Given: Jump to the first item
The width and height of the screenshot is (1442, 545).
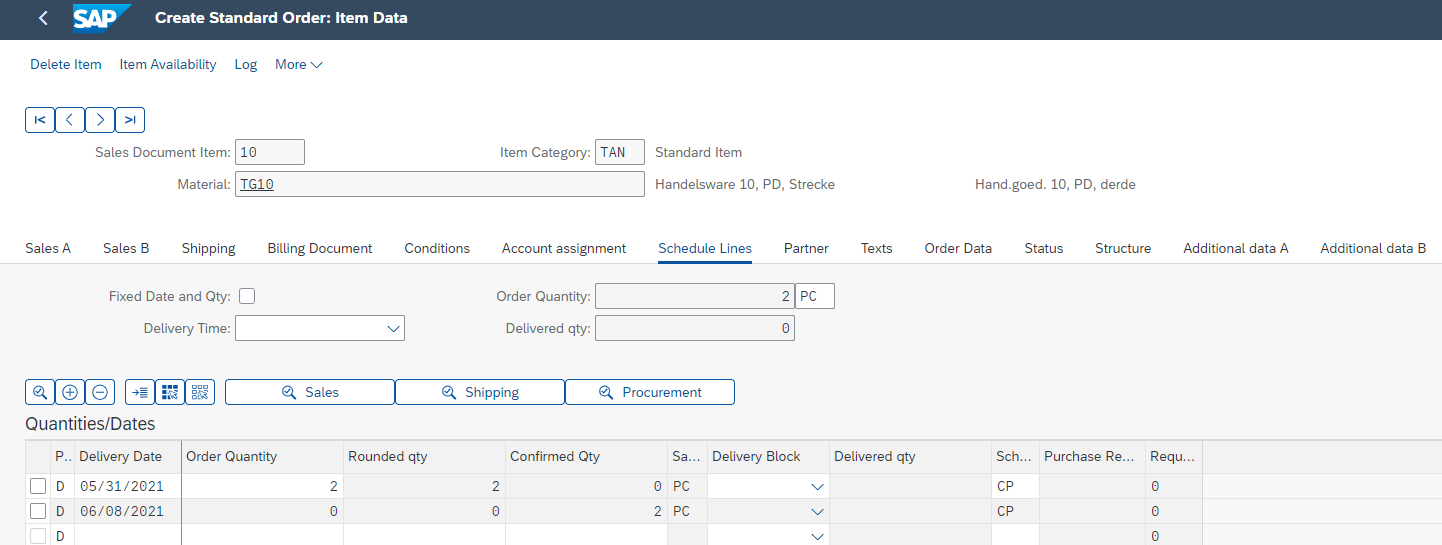Looking at the screenshot, I should click(x=40, y=120).
